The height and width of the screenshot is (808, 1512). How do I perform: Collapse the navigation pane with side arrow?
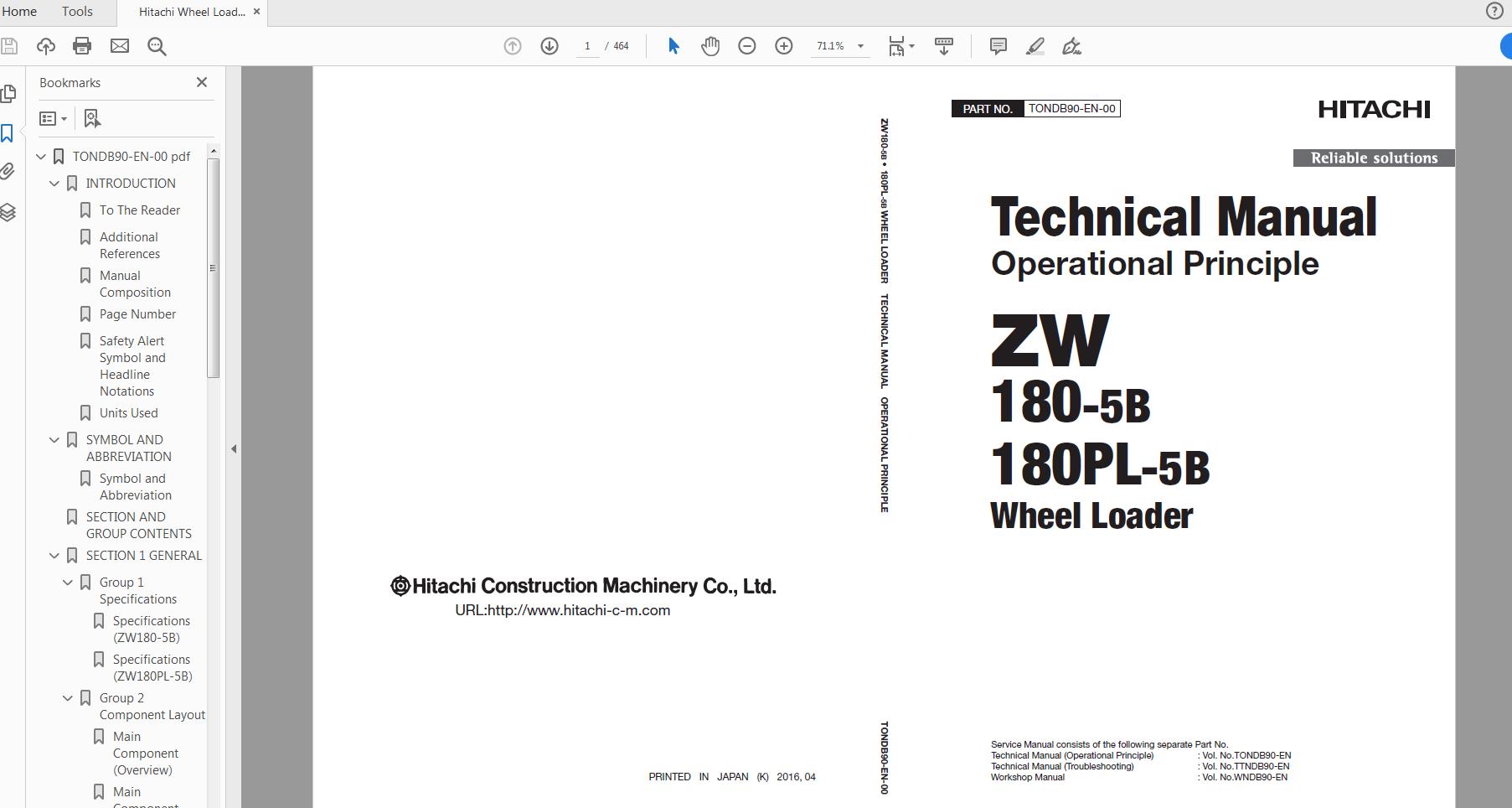coord(234,449)
